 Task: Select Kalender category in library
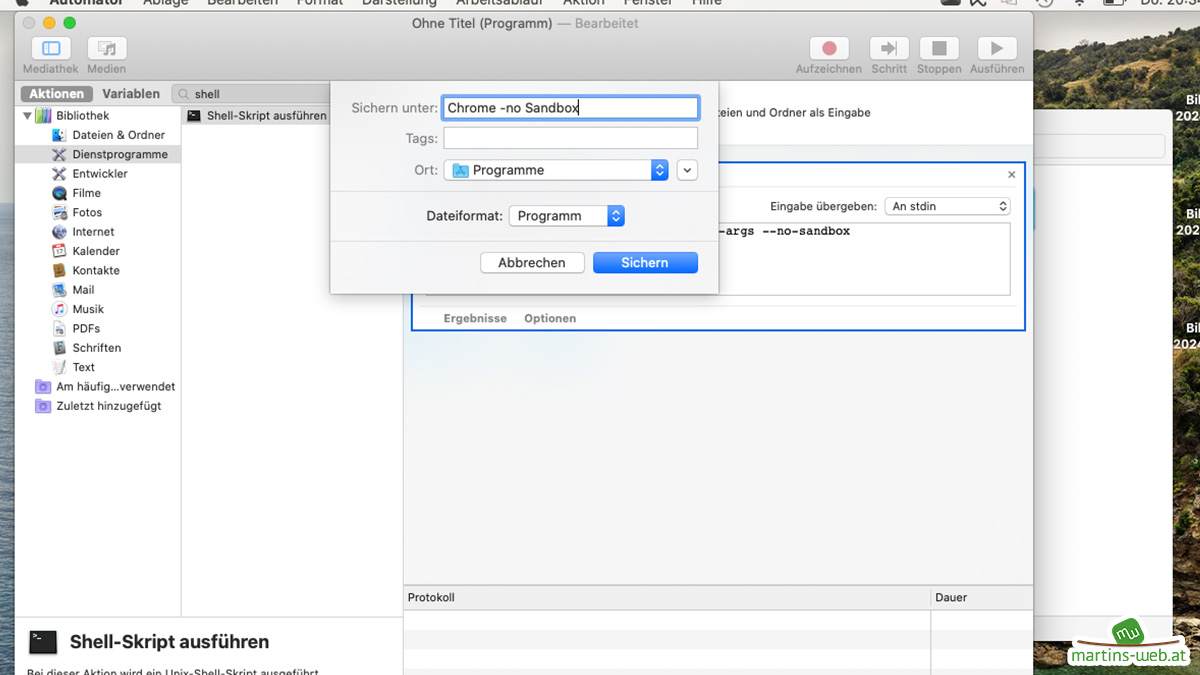coord(96,251)
